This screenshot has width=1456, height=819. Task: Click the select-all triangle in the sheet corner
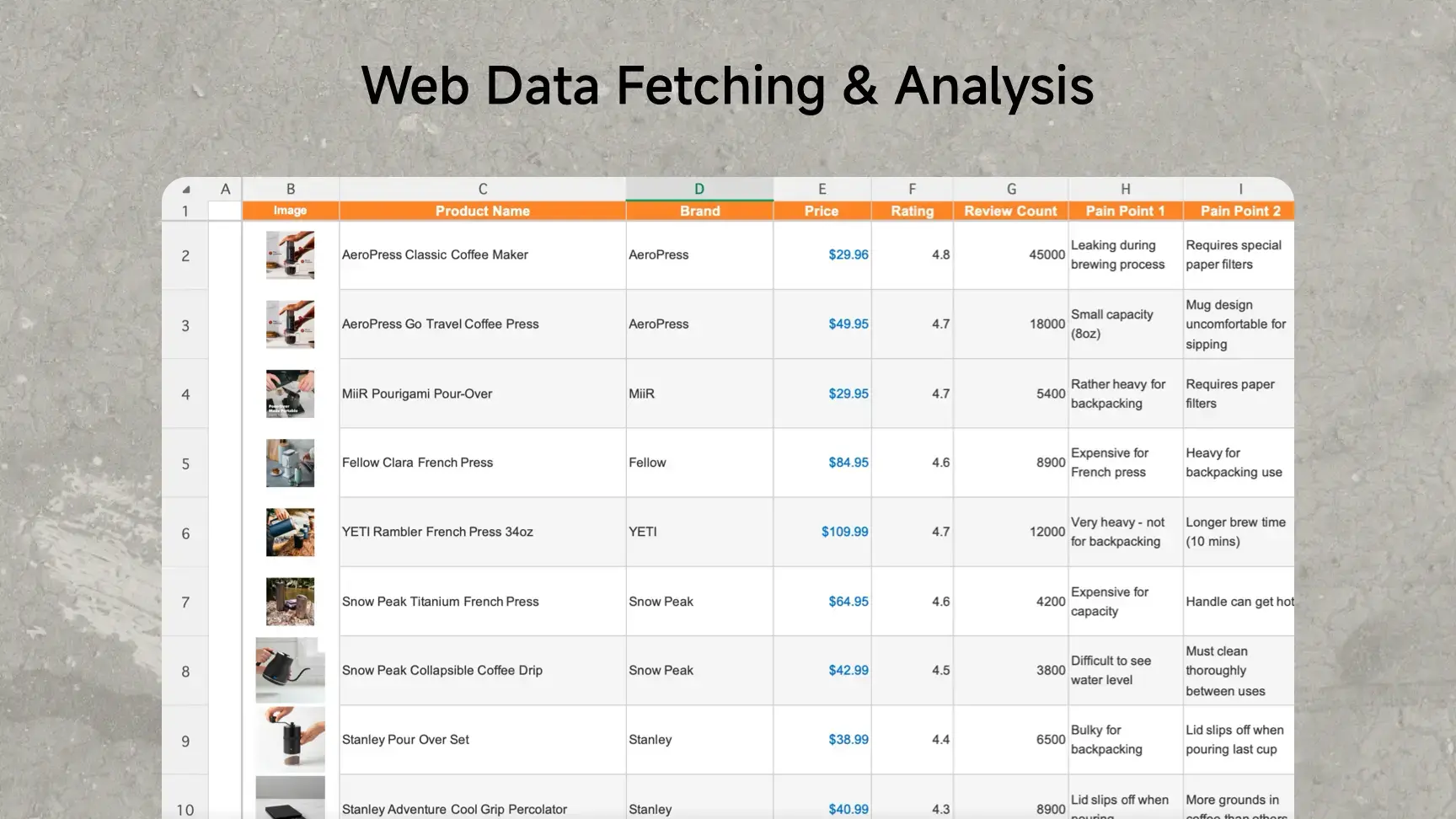186,189
